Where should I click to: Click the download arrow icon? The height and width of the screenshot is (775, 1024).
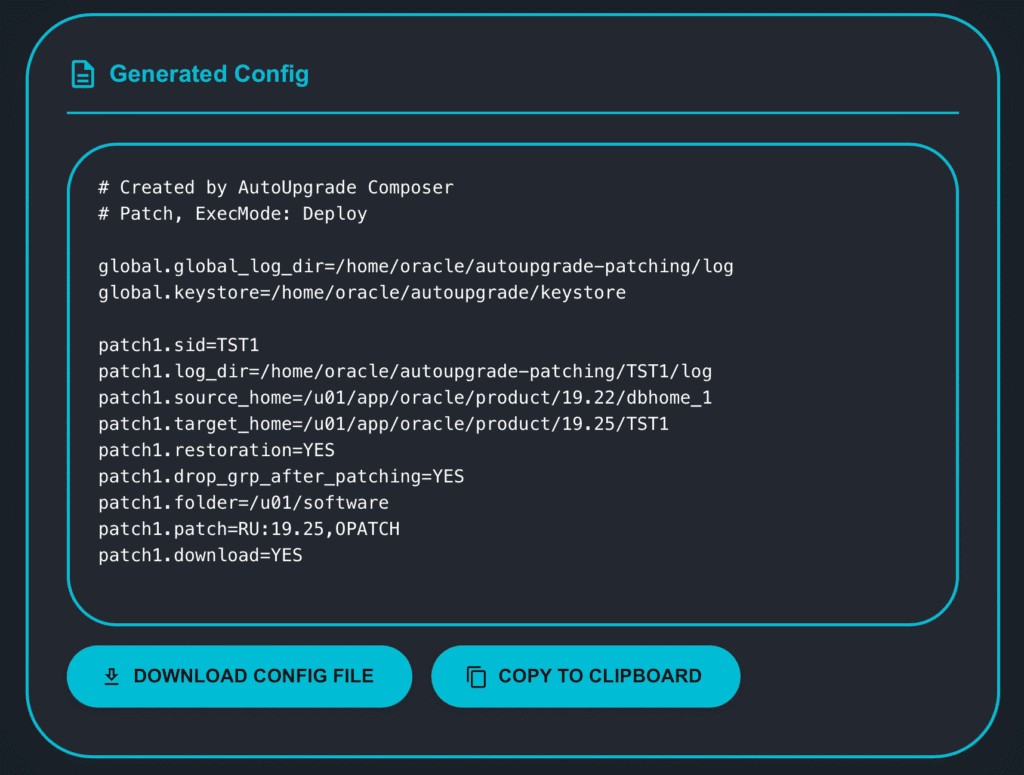point(112,677)
